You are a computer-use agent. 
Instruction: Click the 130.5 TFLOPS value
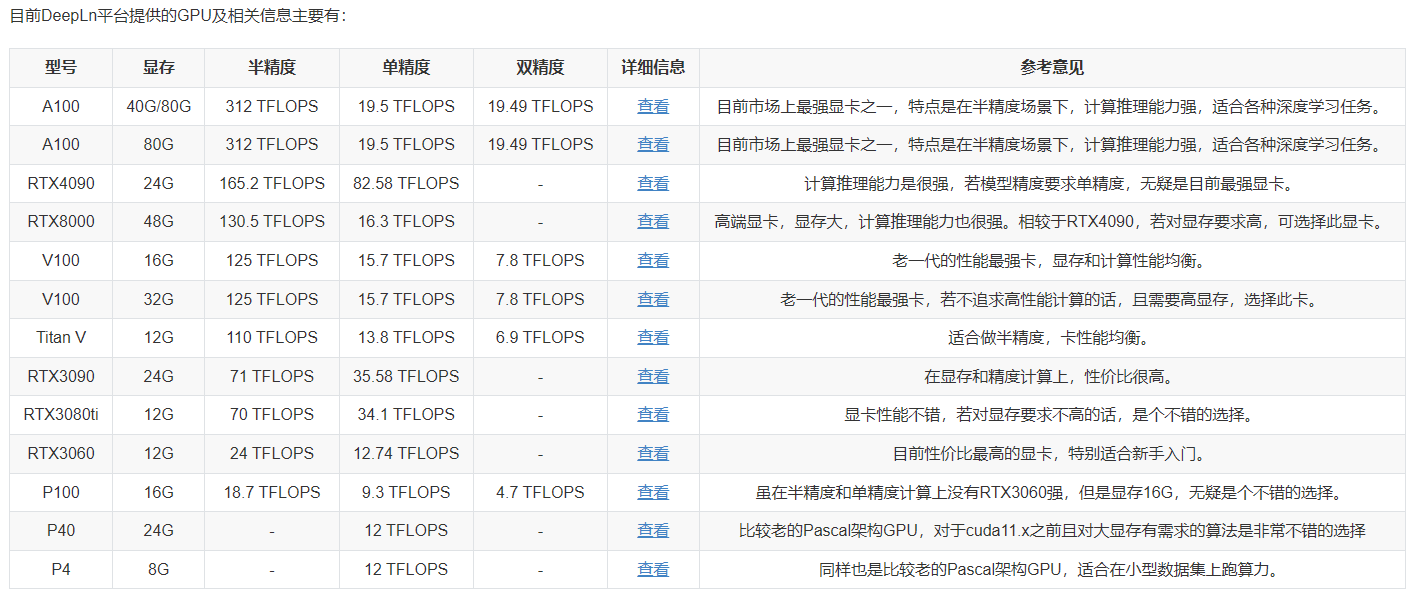[272, 222]
